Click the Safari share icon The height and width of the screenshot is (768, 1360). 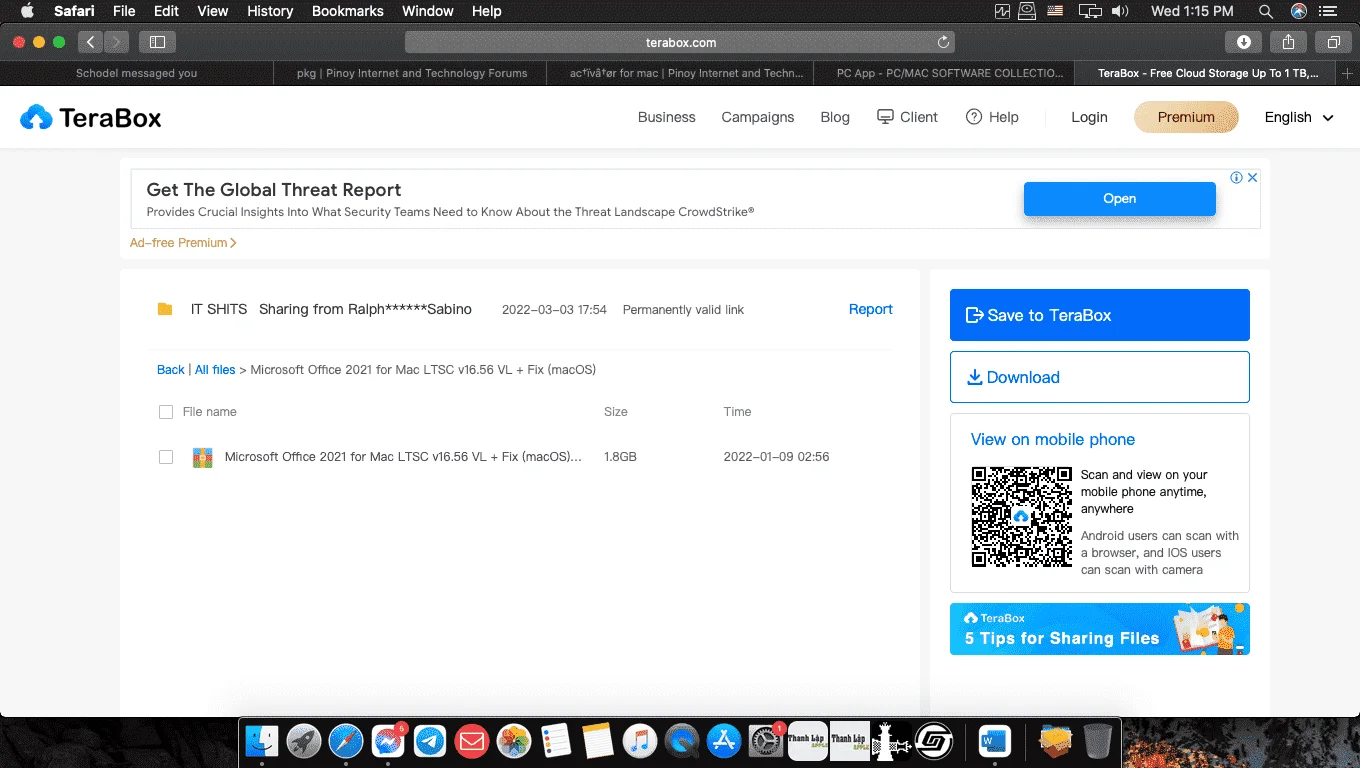coord(1289,42)
